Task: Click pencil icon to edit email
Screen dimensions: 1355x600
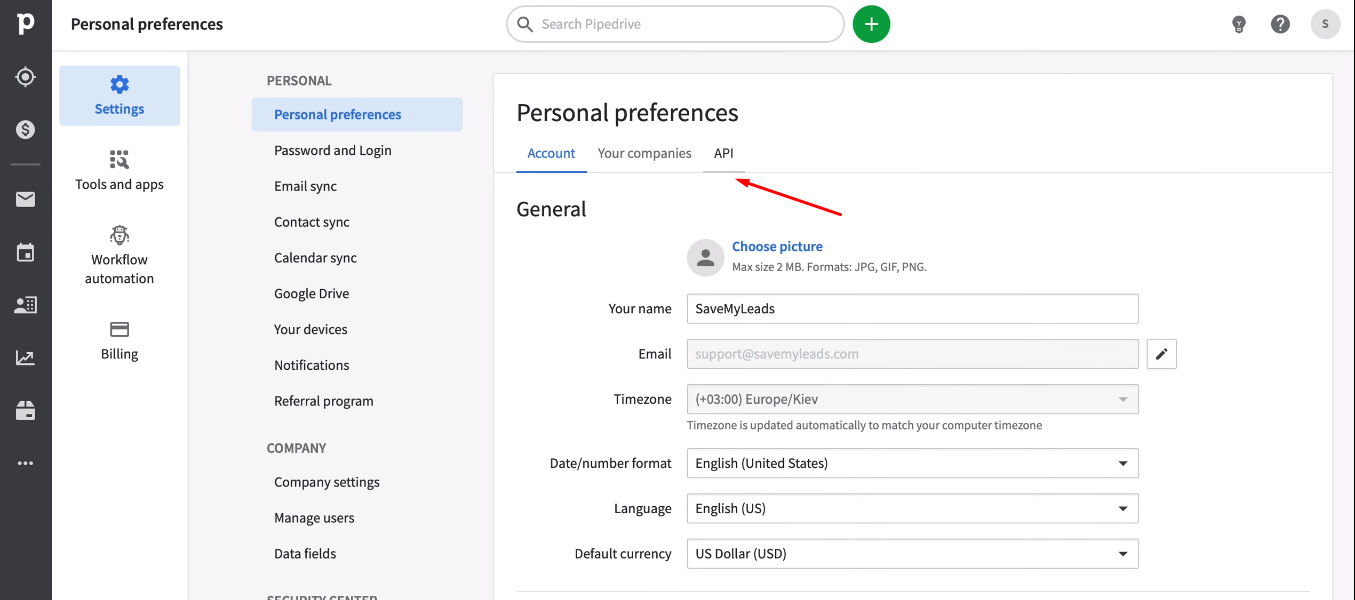Action: [x=1162, y=354]
